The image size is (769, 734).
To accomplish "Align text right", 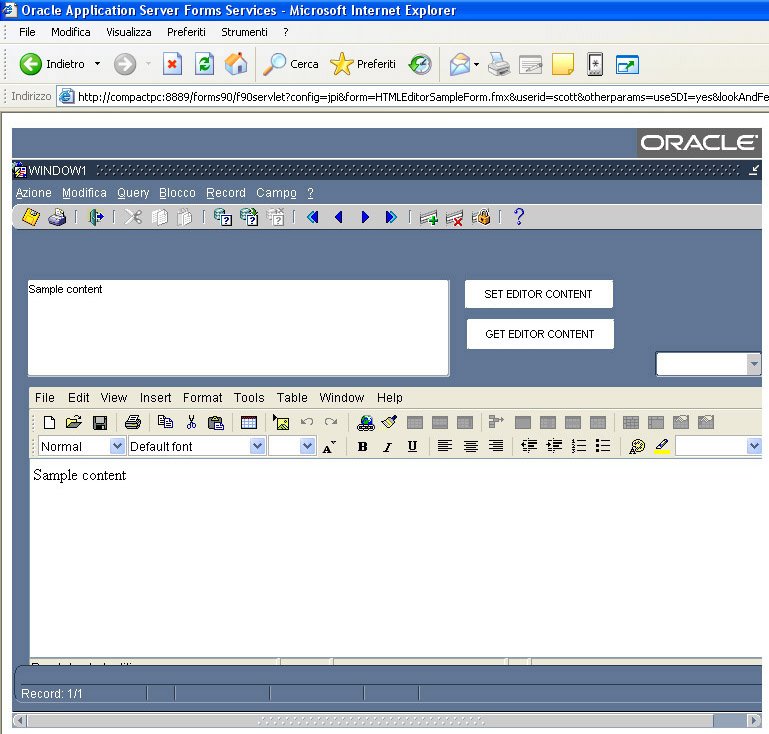I will 496,446.
